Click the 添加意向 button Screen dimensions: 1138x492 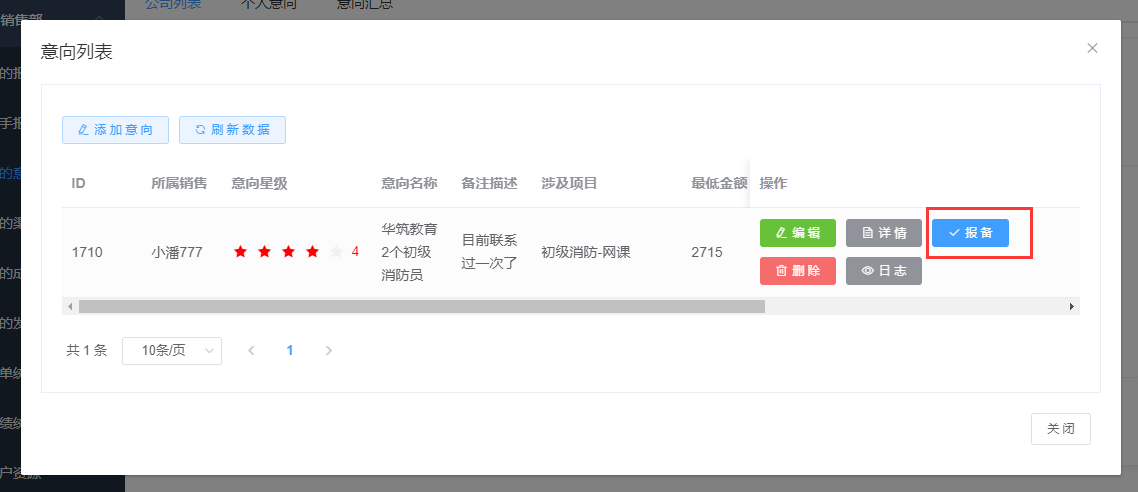(x=115, y=130)
